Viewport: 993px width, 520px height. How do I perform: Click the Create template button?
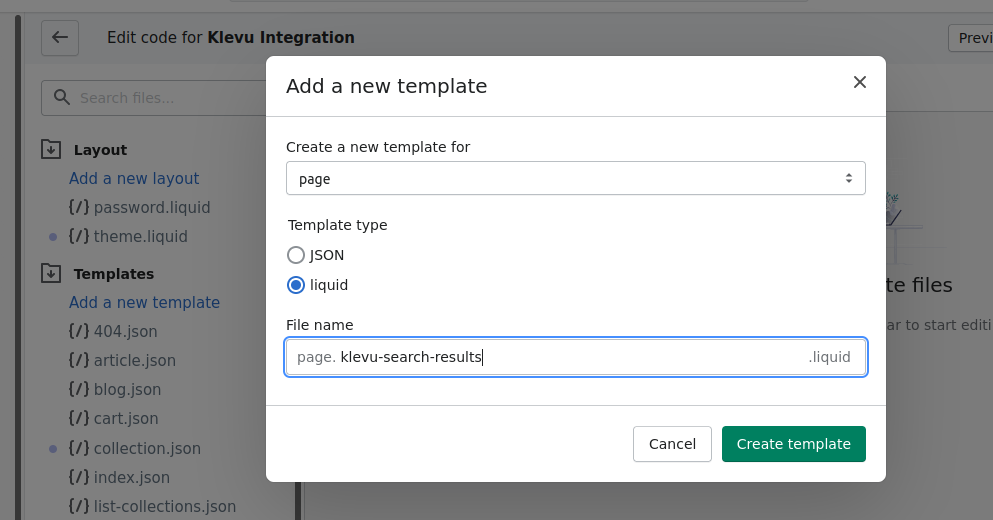(793, 444)
